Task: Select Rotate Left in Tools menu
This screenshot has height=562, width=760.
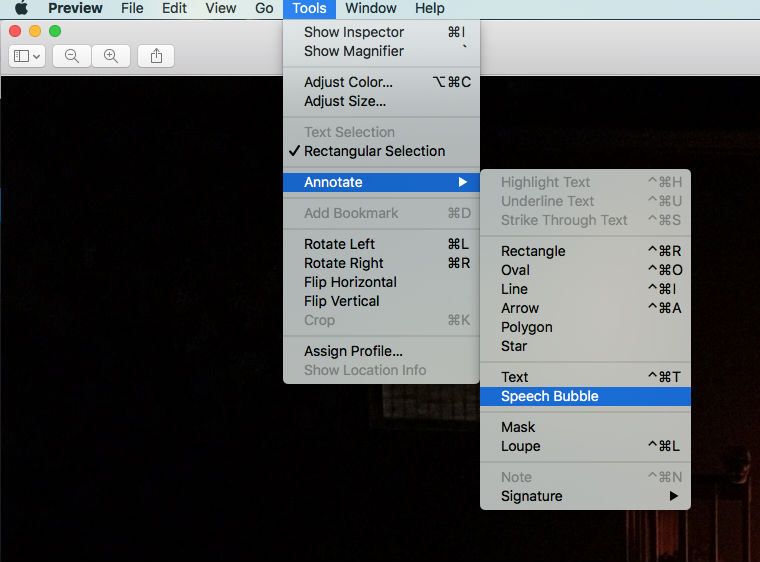Action: pos(340,244)
